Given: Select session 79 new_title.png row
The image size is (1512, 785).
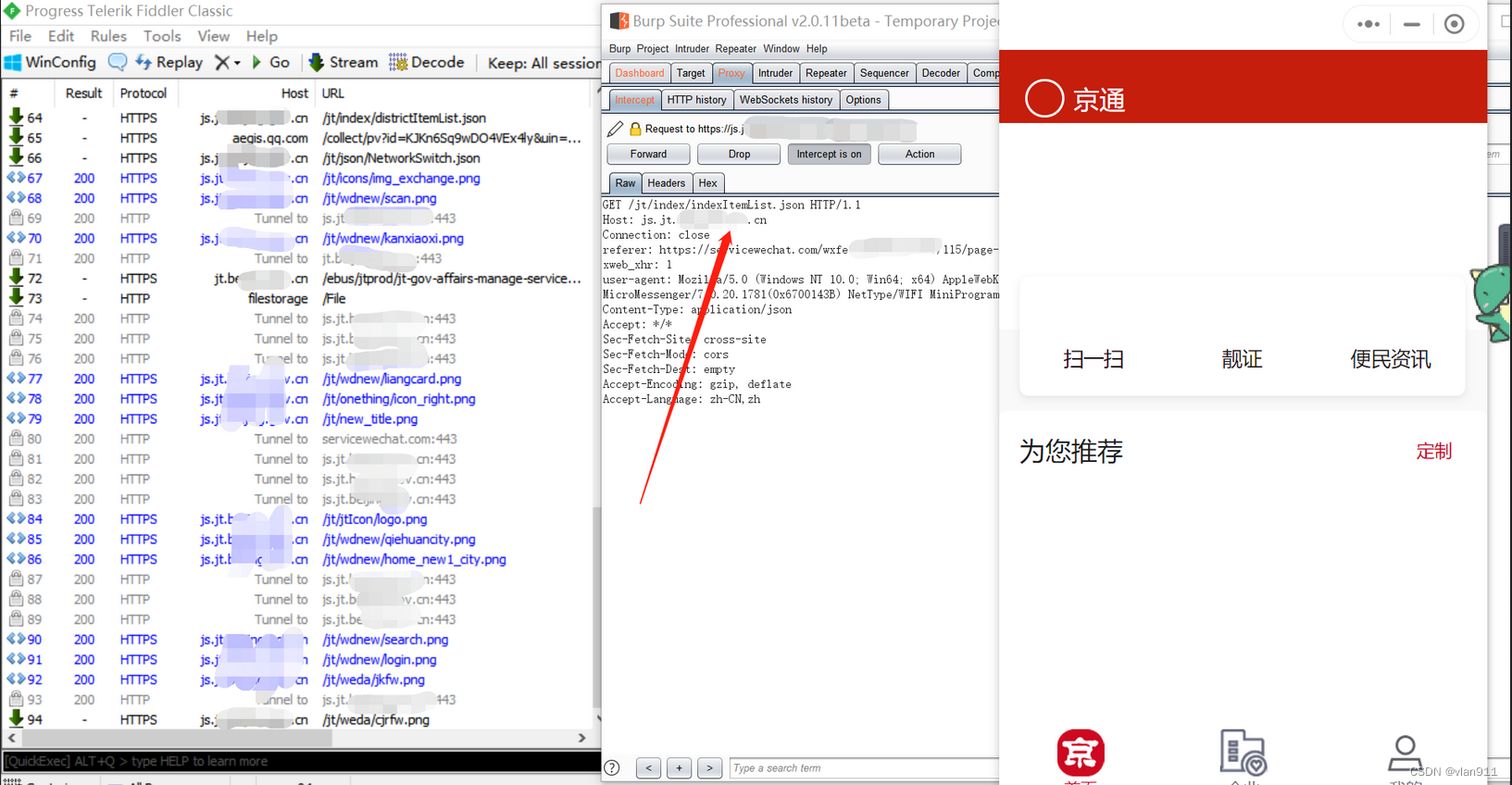Looking at the screenshot, I should [x=296, y=418].
